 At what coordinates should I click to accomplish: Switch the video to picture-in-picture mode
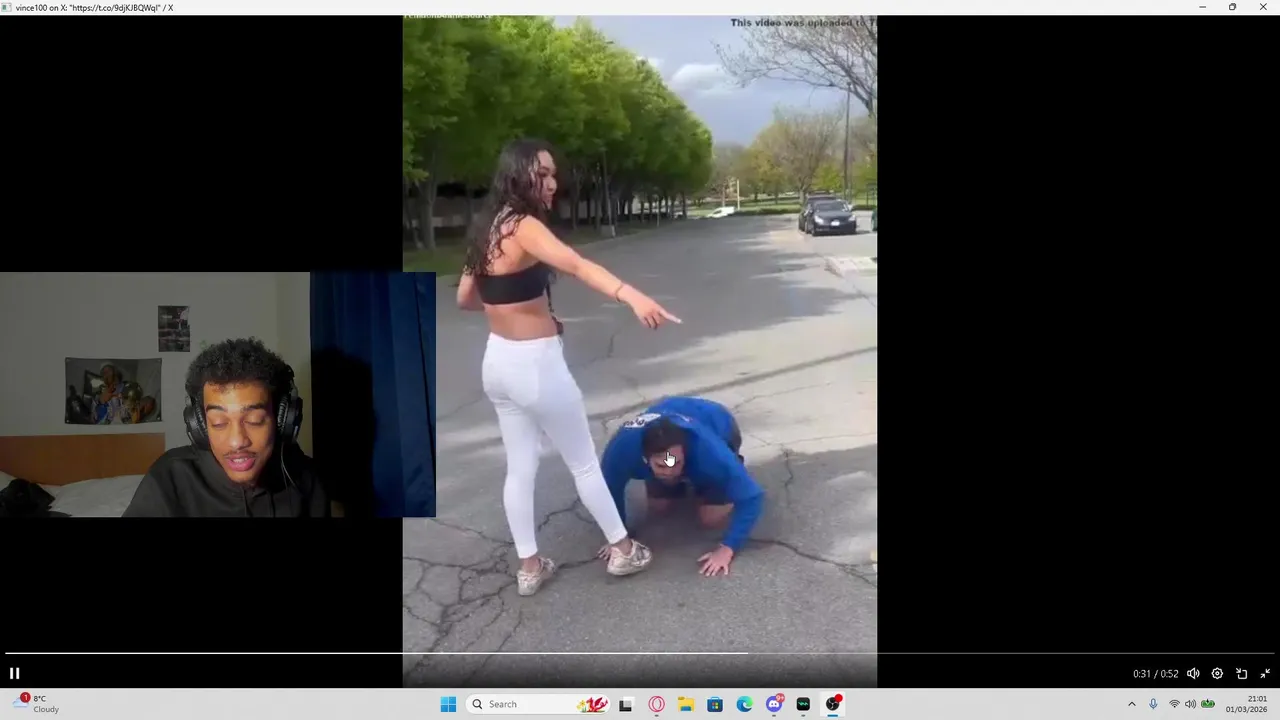(x=1241, y=674)
